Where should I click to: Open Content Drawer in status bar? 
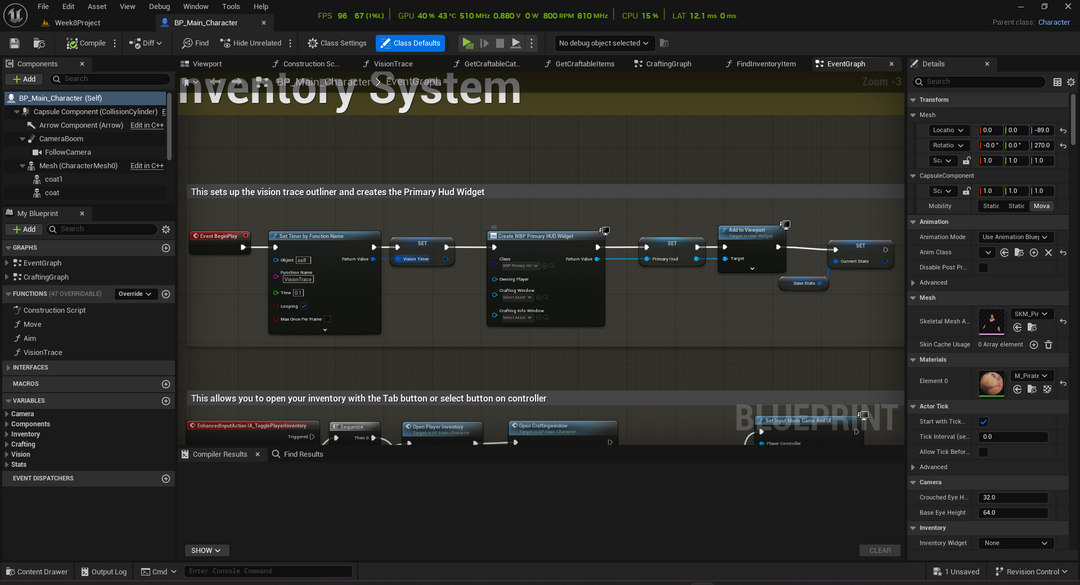35,572
